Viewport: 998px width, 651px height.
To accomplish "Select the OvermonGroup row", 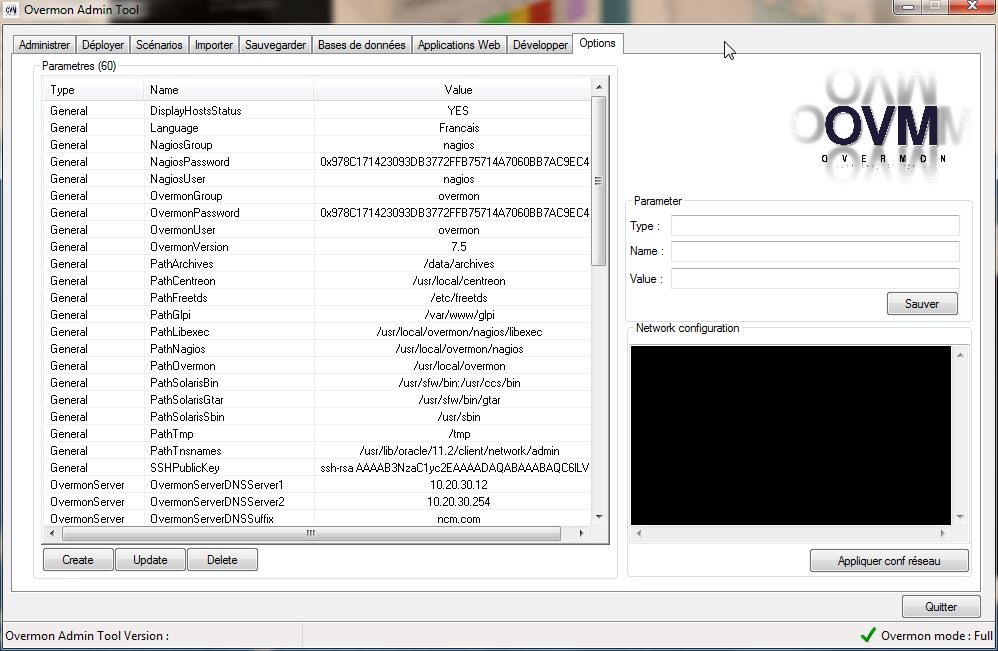I will [317, 196].
